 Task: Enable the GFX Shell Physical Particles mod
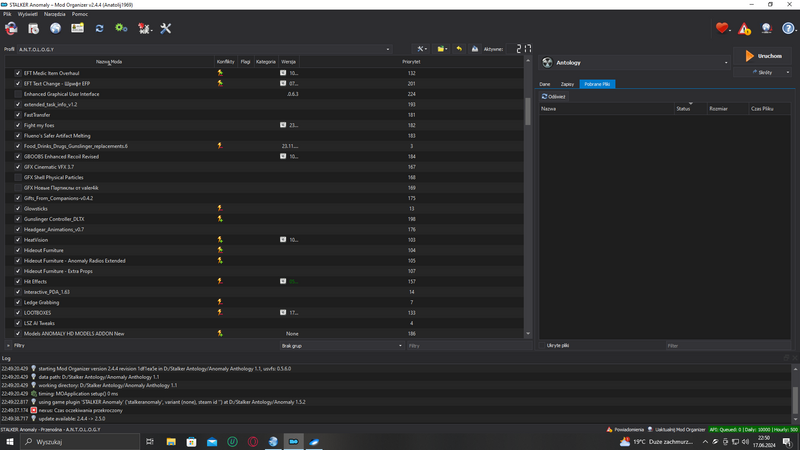tap(18, 178)
